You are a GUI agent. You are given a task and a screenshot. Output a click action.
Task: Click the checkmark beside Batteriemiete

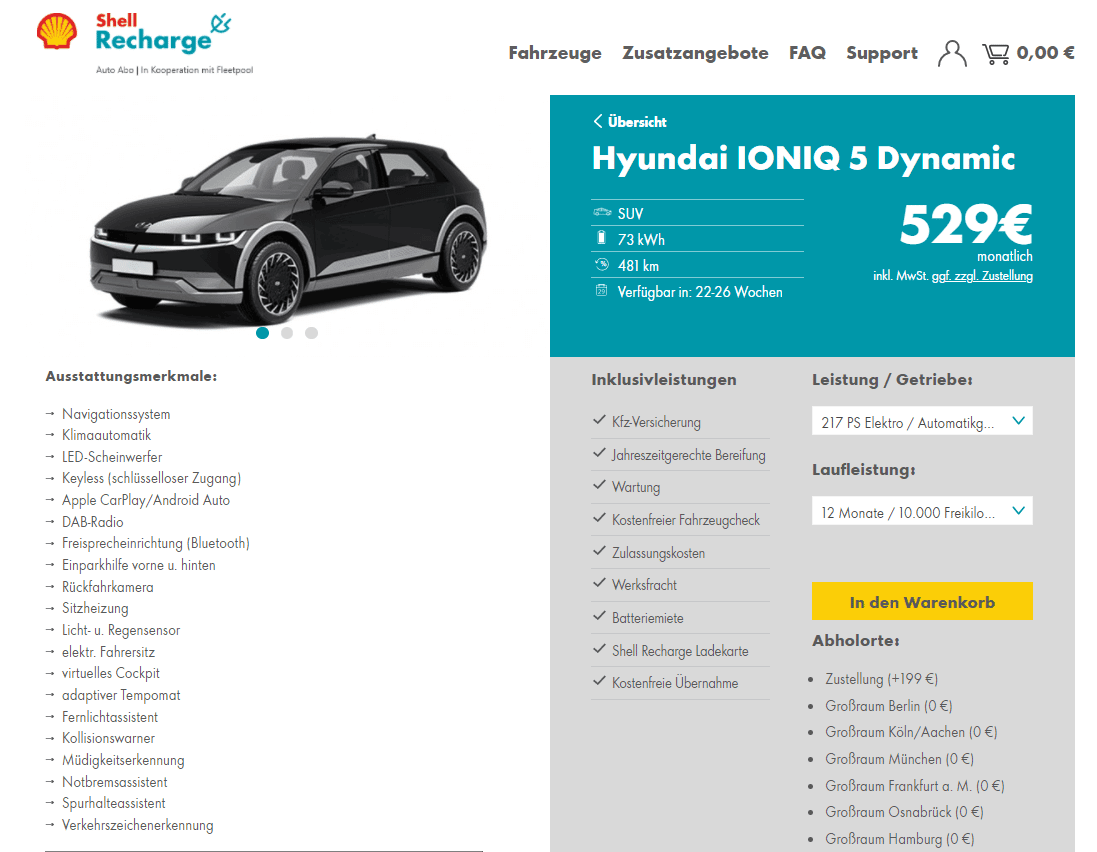[599, 616]
